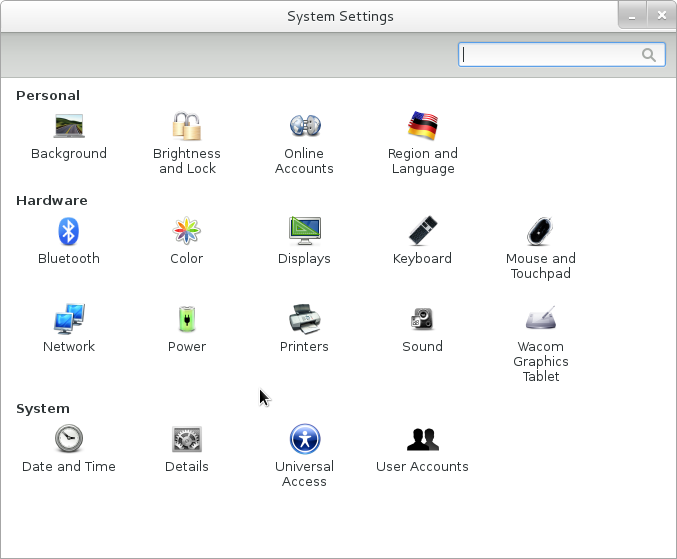Viewport: 677px width, 559px height.
Task: Open the Displays monitor icon
Action: click(305, 231)
